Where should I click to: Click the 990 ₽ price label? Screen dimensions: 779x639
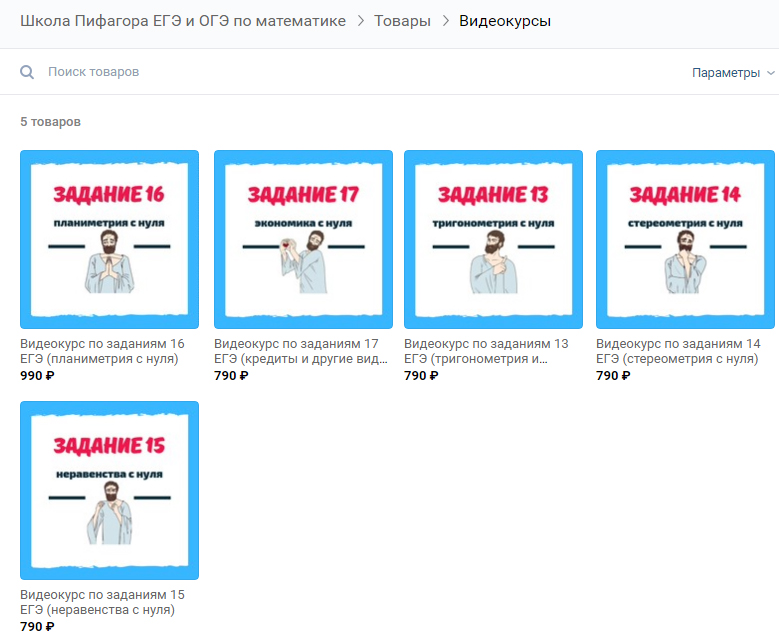pos(37,376)
